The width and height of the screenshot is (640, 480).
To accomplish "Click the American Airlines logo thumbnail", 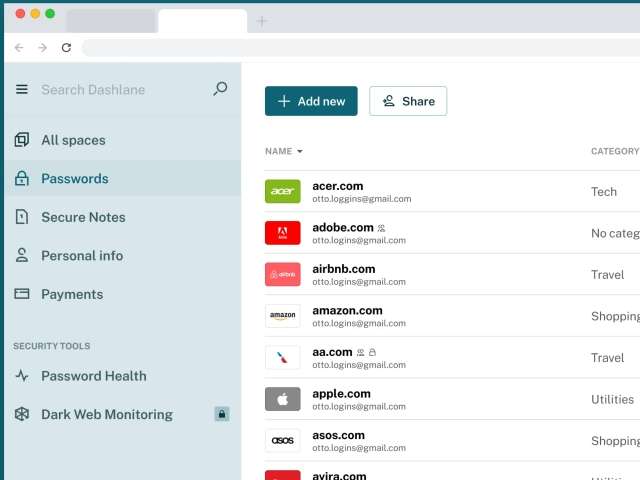I will pos(282,357).
